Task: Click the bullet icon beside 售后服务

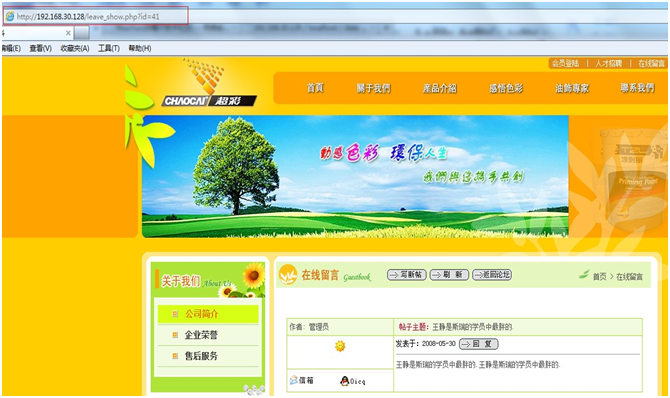Action: pos(175,356)
